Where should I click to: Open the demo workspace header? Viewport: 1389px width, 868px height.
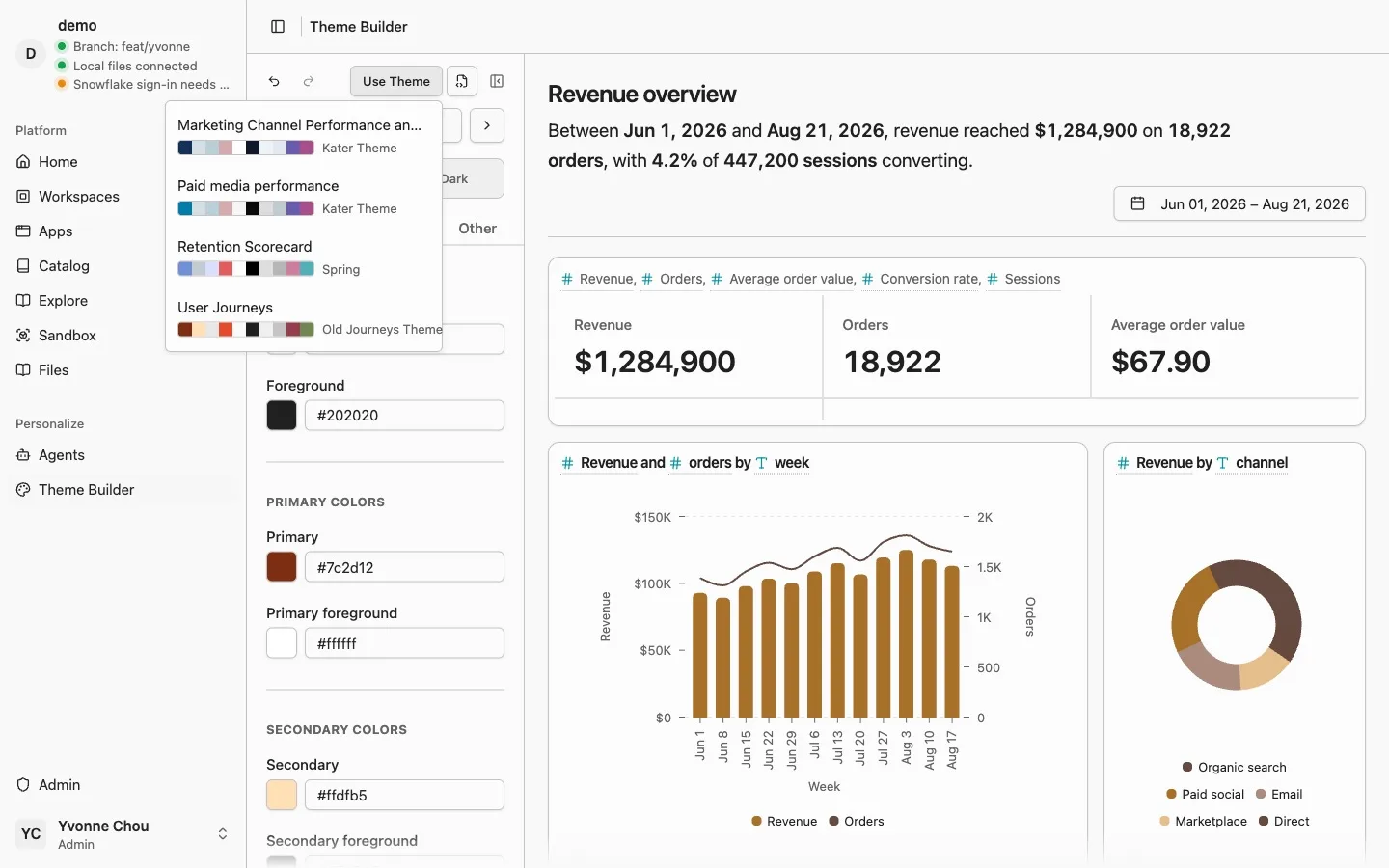coord(123,54)
